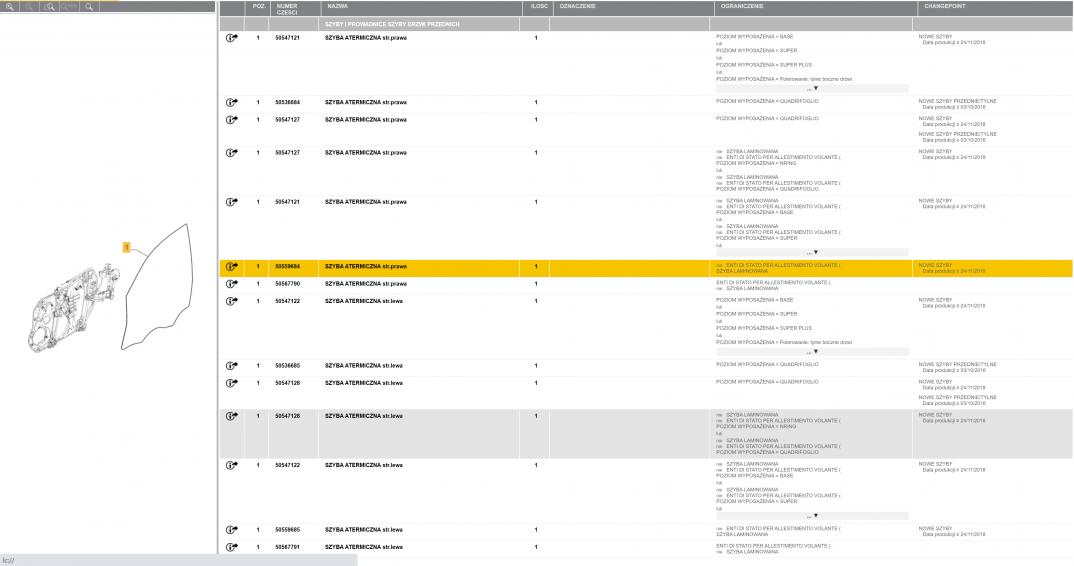Click name 'SZYBA ATERMICZNA str.lewa' for part 50567791
1074x566 pixels.
(x=364, y=547)
